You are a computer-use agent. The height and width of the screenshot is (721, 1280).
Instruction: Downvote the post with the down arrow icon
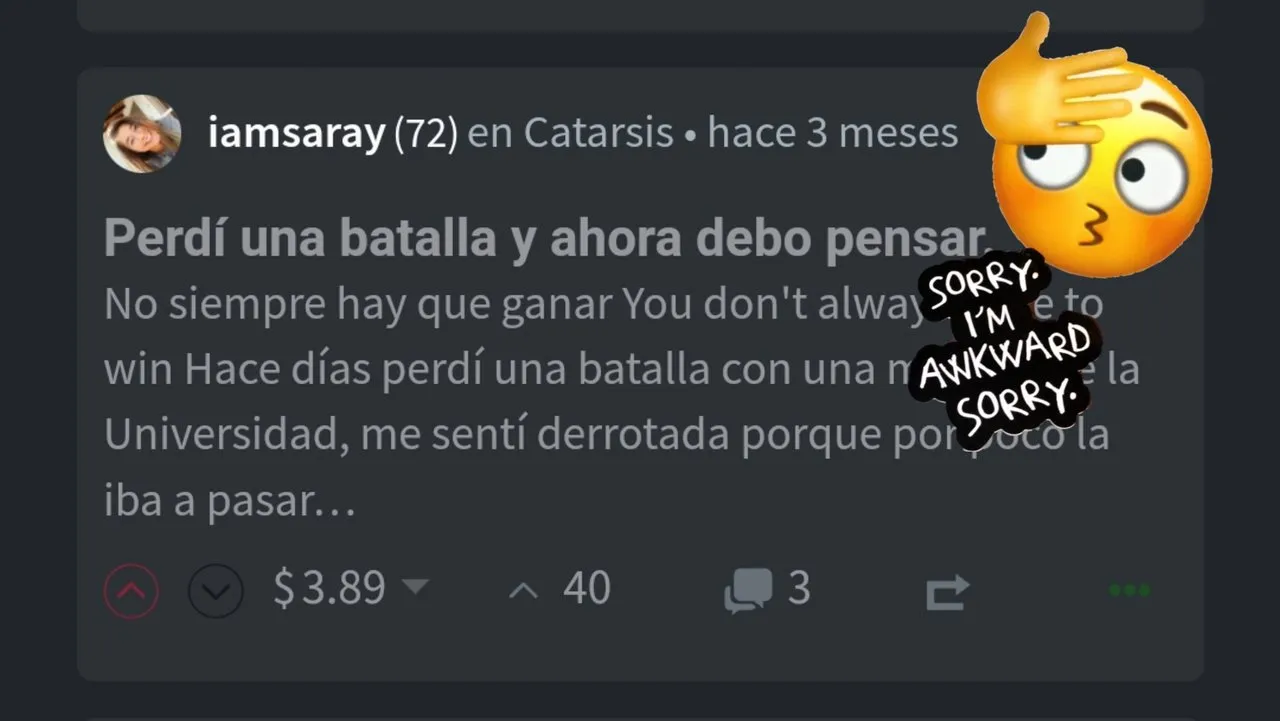216,590
